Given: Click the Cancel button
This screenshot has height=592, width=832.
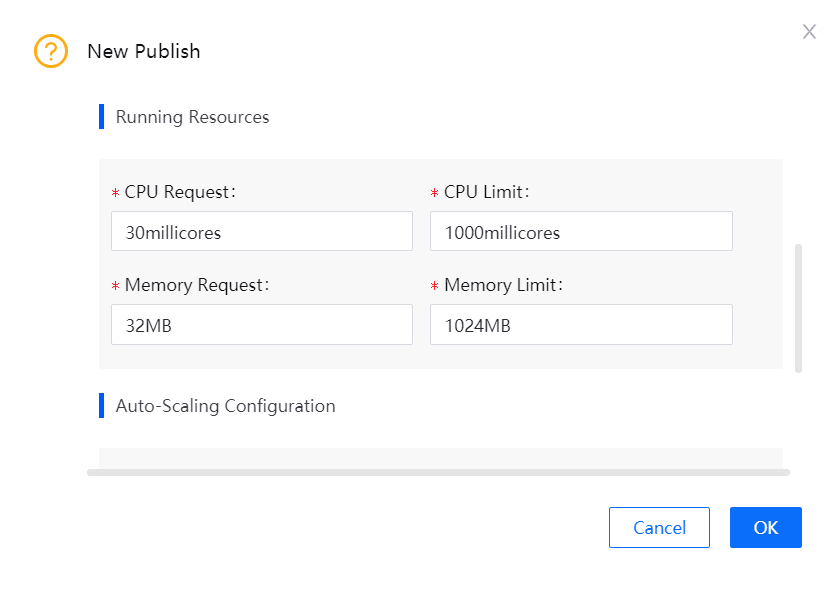Looking at the screenshot, I should 659,527.
